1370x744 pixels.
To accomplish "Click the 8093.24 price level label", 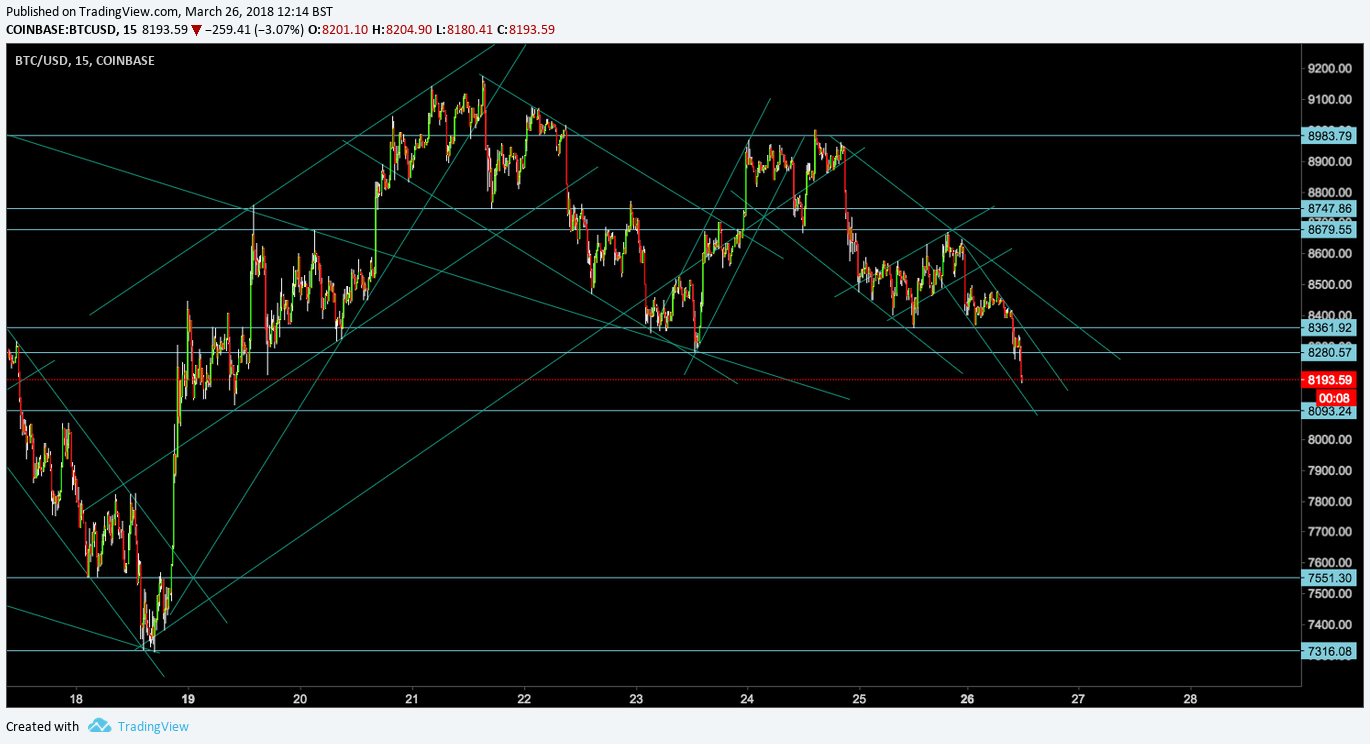I will pyautogui.click(x=1330, y=410).
